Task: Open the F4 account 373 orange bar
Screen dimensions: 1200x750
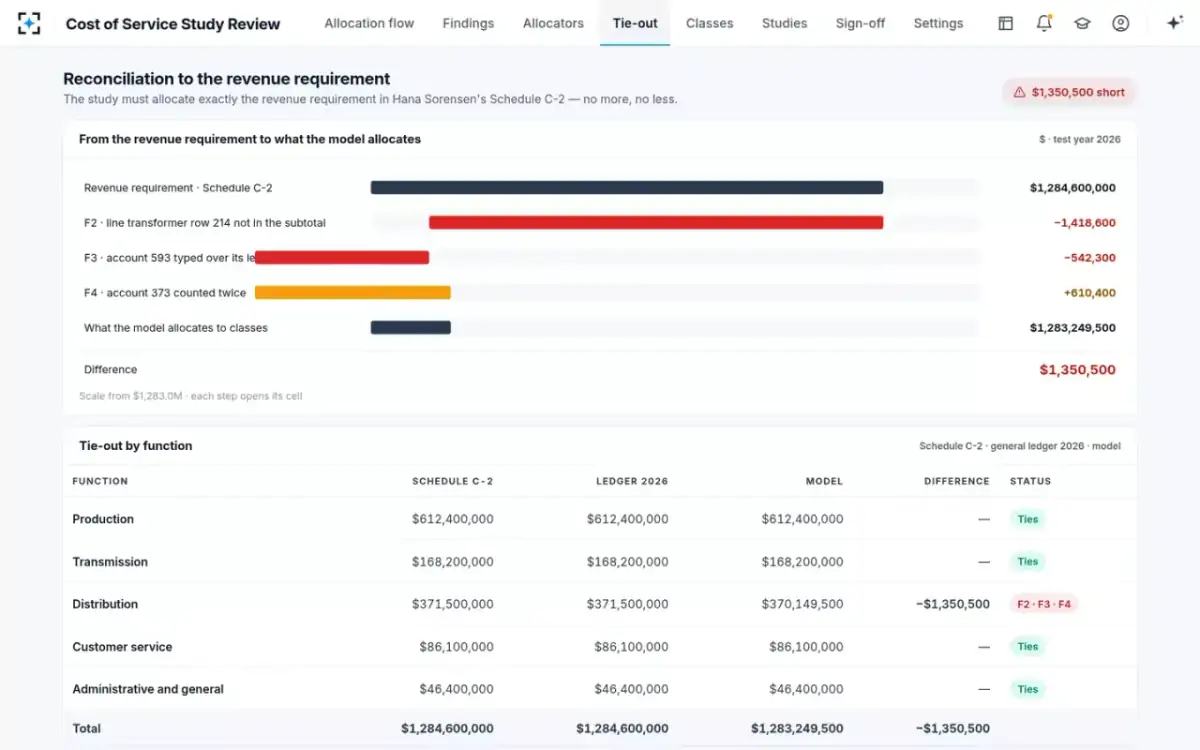Action: (x=353, y=293)
